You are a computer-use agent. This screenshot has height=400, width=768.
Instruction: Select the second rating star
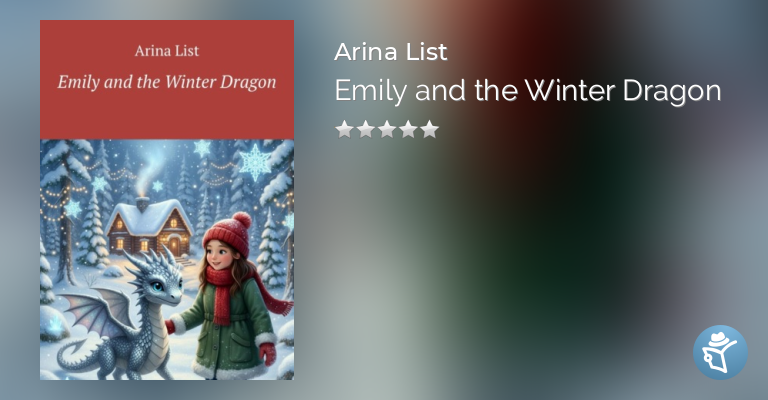(x=365, y=129)
